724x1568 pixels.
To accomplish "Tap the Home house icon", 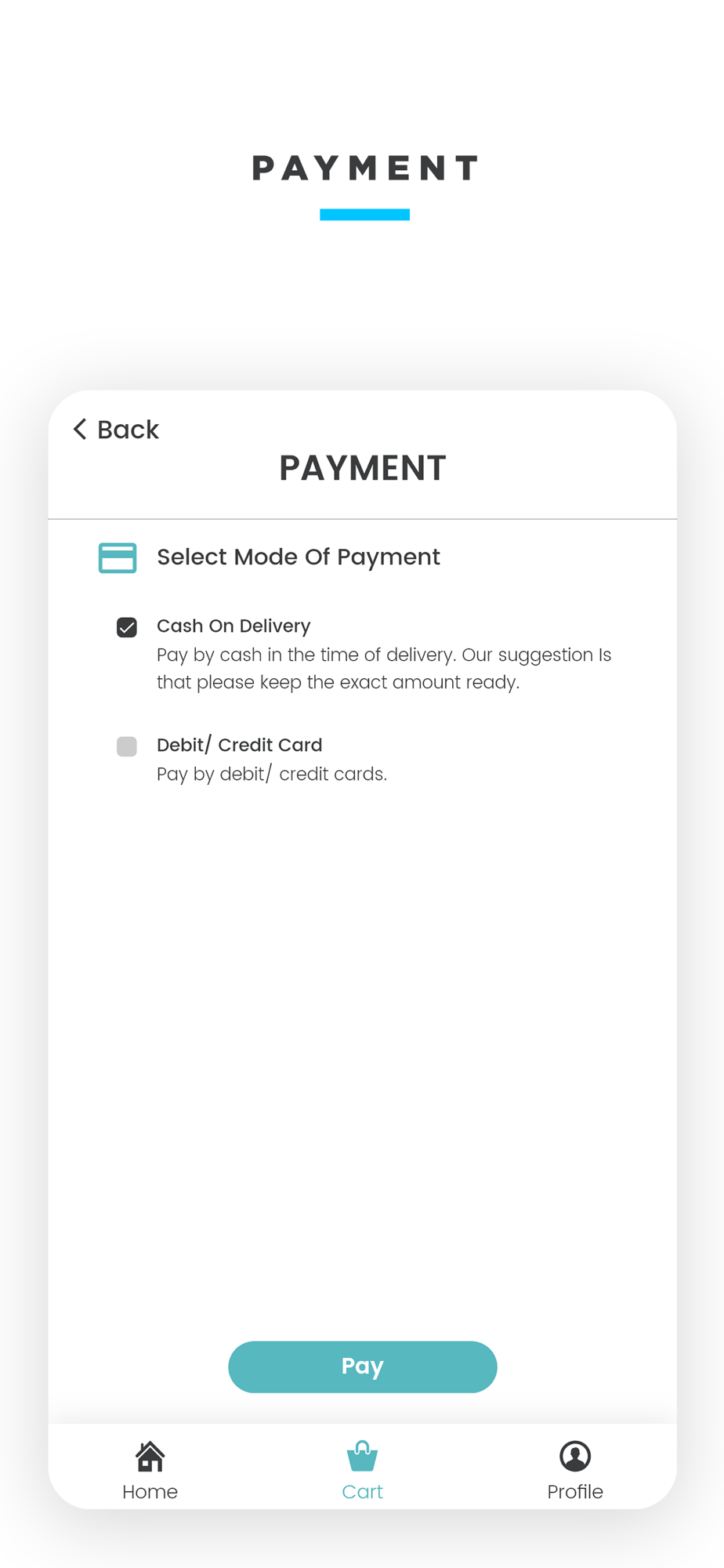I will click(x=150, y=1457).
